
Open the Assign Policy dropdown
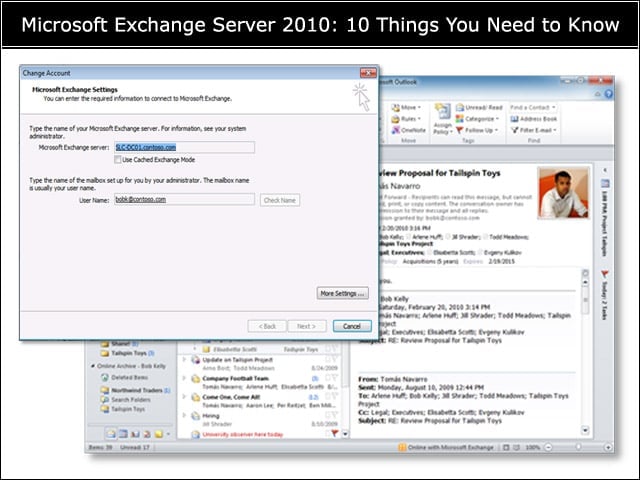(x=442, y=119)
